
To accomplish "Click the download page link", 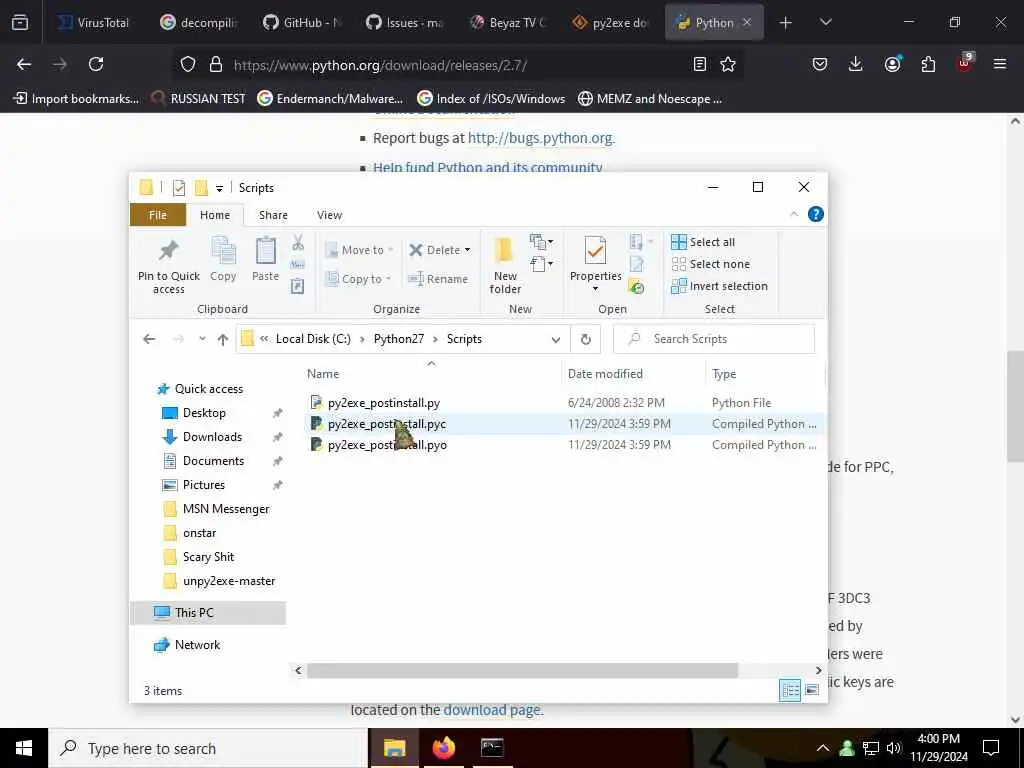I will 492,710.
